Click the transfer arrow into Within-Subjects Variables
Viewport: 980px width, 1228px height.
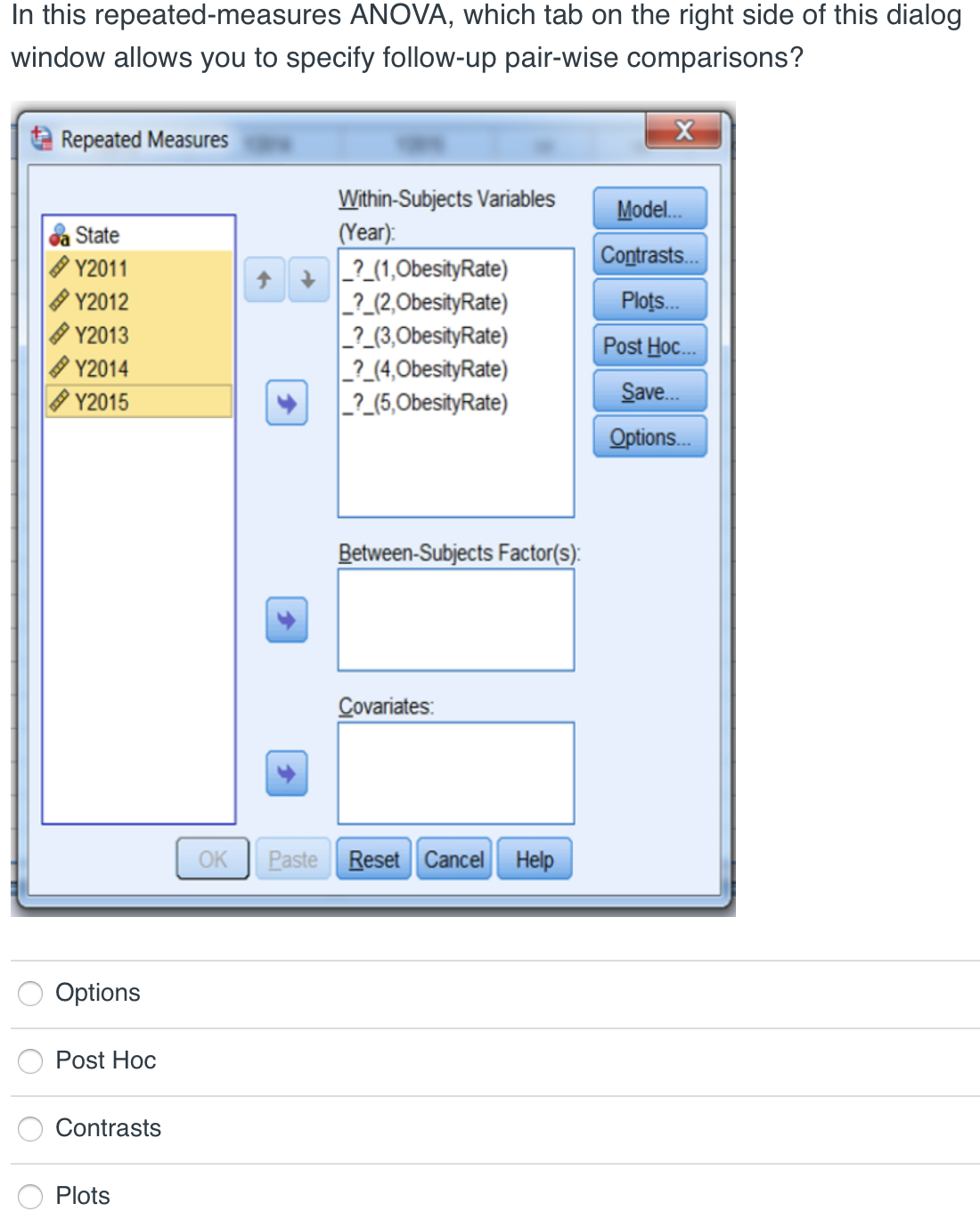click(x=286, y=403)
